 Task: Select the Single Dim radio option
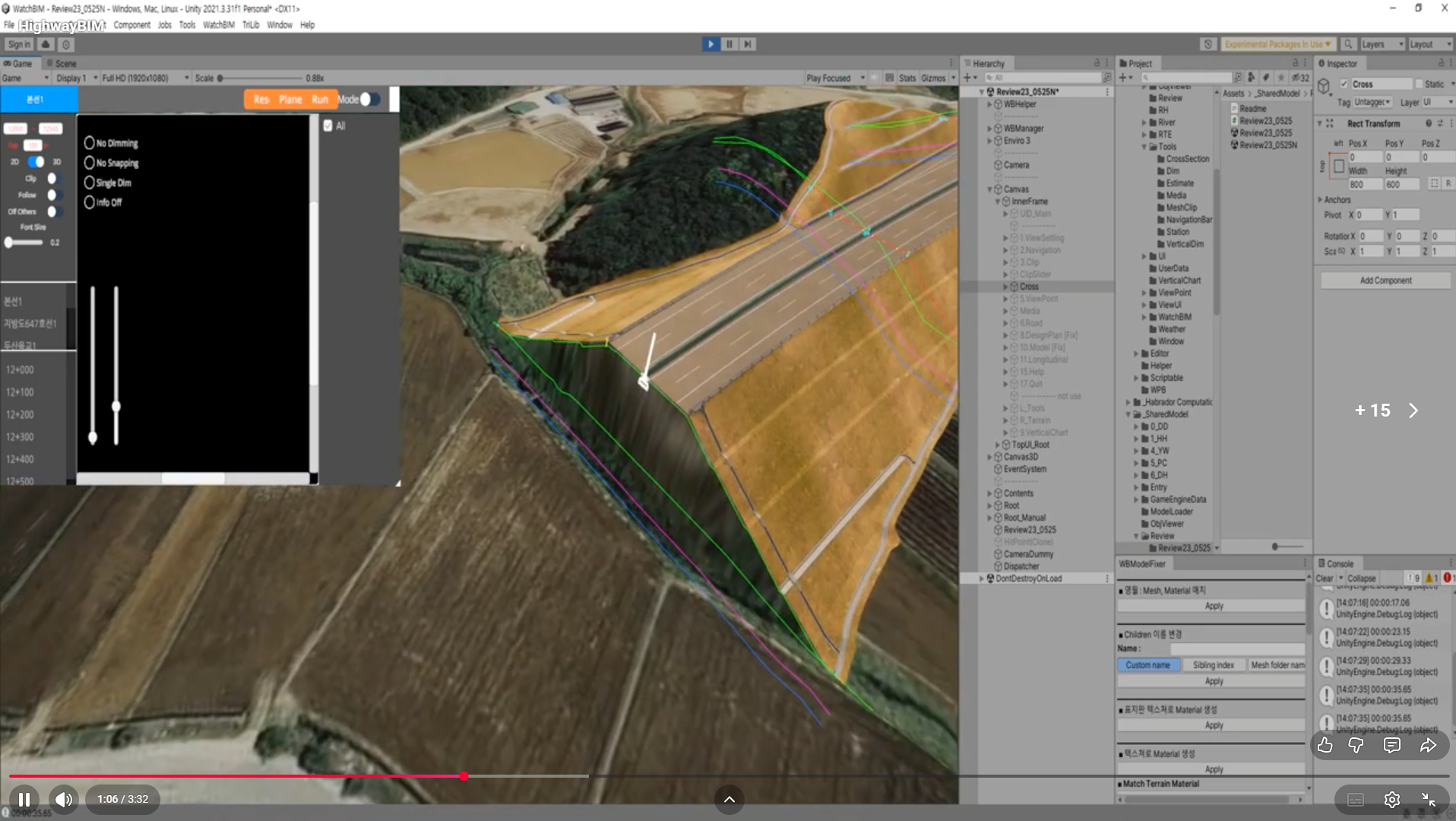pos(90,182)
